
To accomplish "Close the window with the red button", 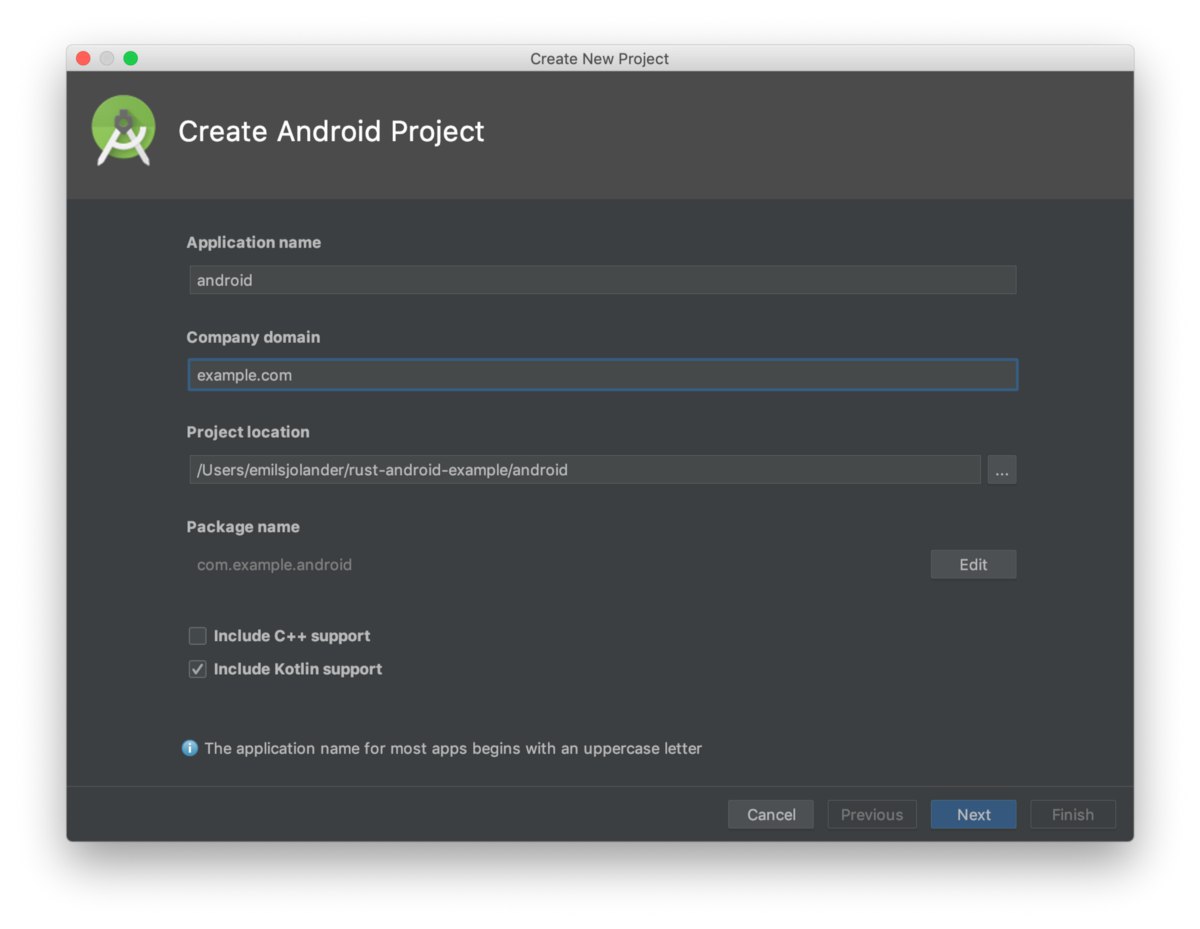I will click(83, 59).
